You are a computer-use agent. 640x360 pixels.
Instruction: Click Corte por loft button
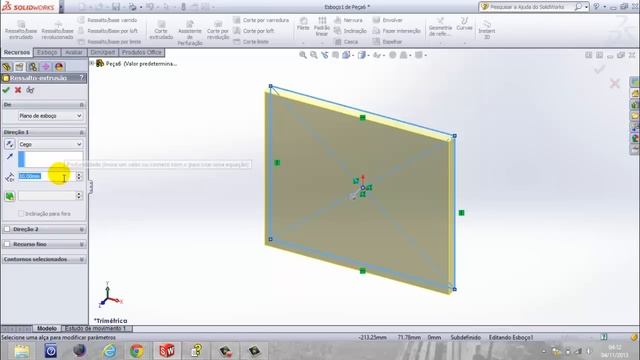(x=253, y=31)
